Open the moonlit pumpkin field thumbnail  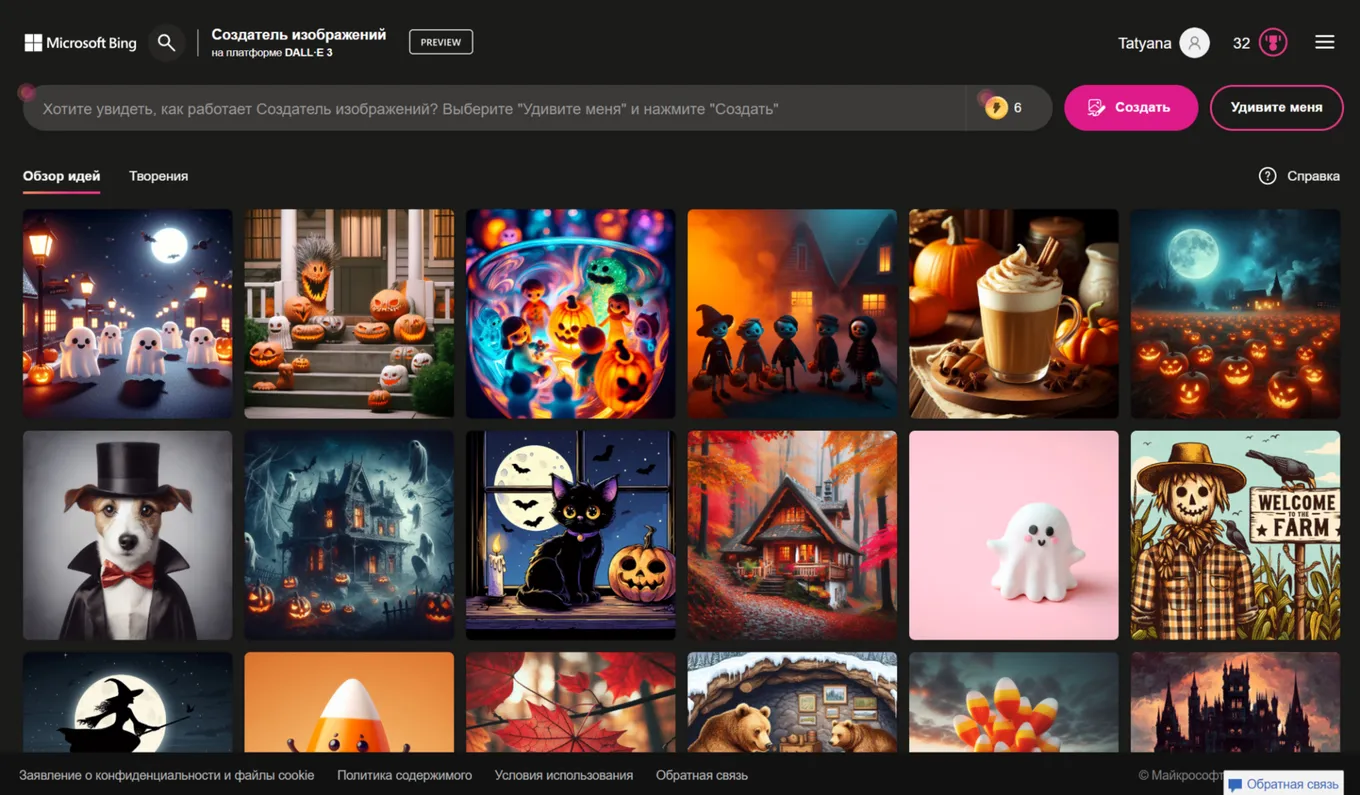pos(1235,313)
